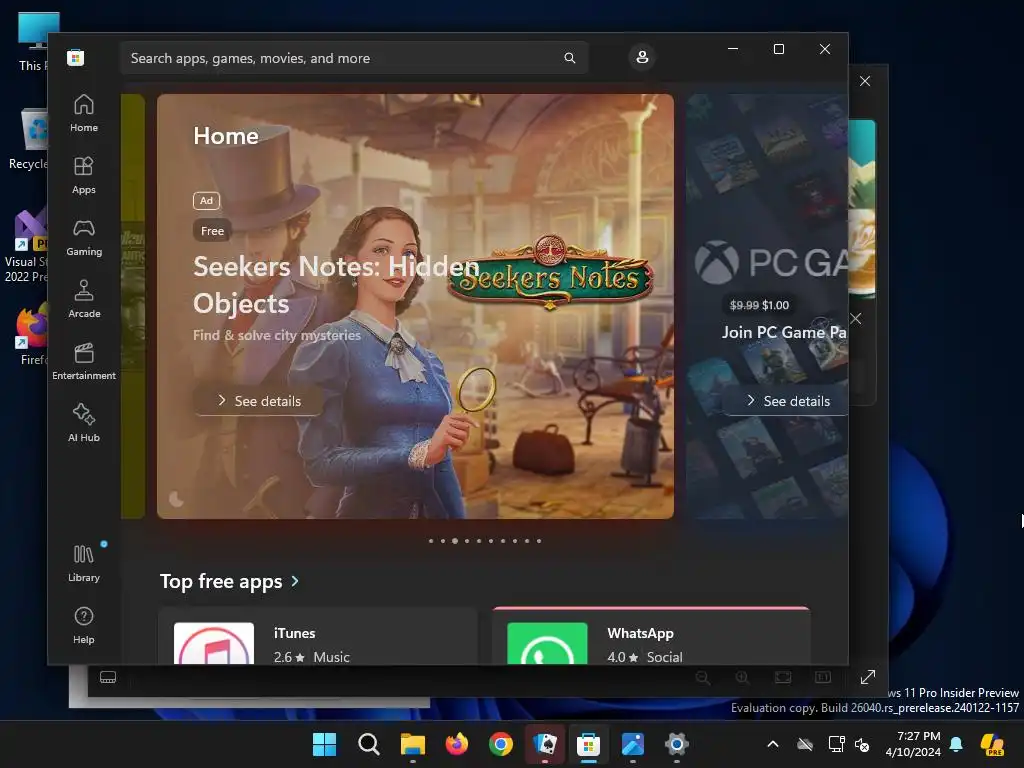
Task: Expand the Top free apps chevron
Action: click(x=295, y=581)
